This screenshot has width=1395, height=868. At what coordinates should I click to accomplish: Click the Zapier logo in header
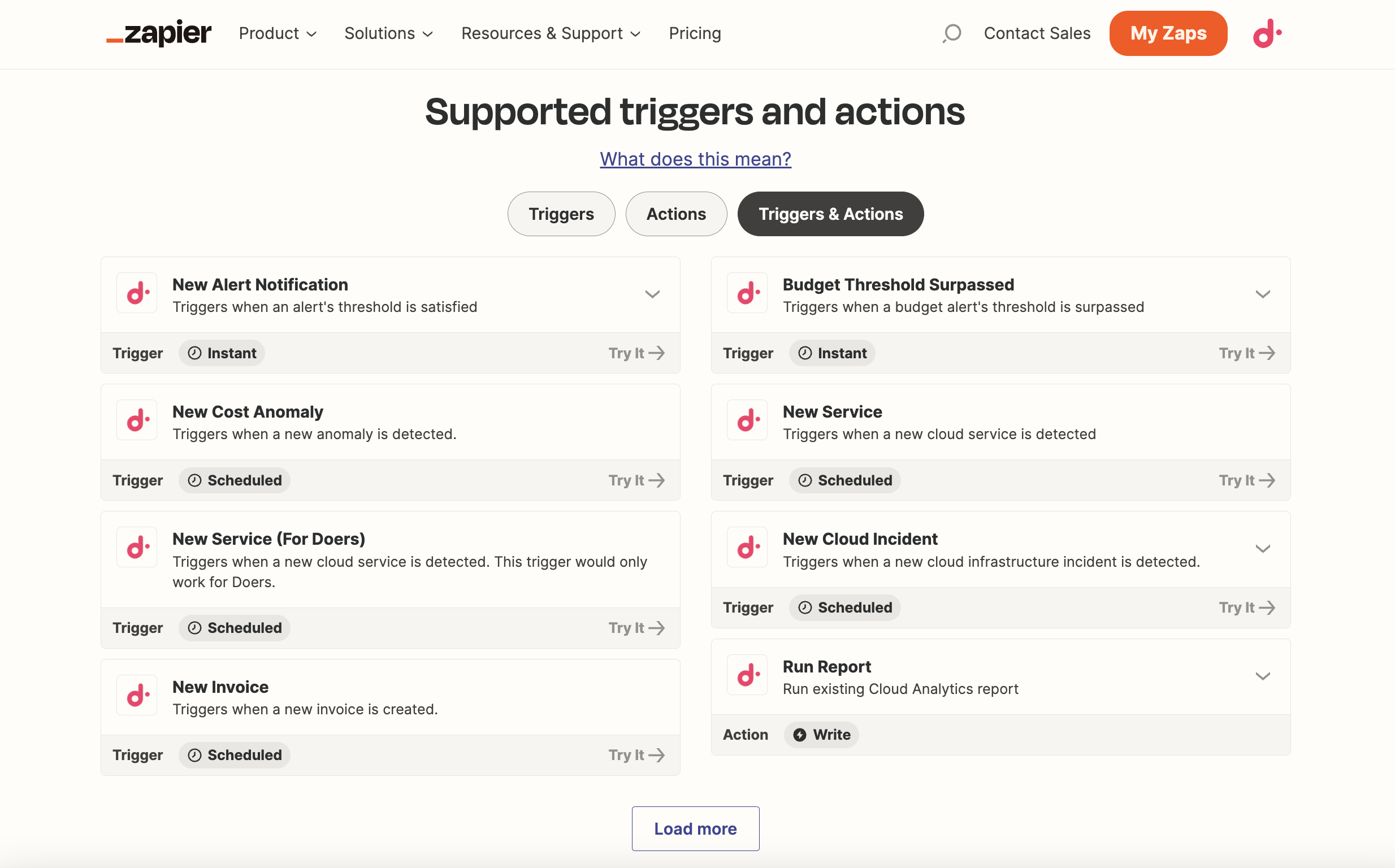pos(159,33)
